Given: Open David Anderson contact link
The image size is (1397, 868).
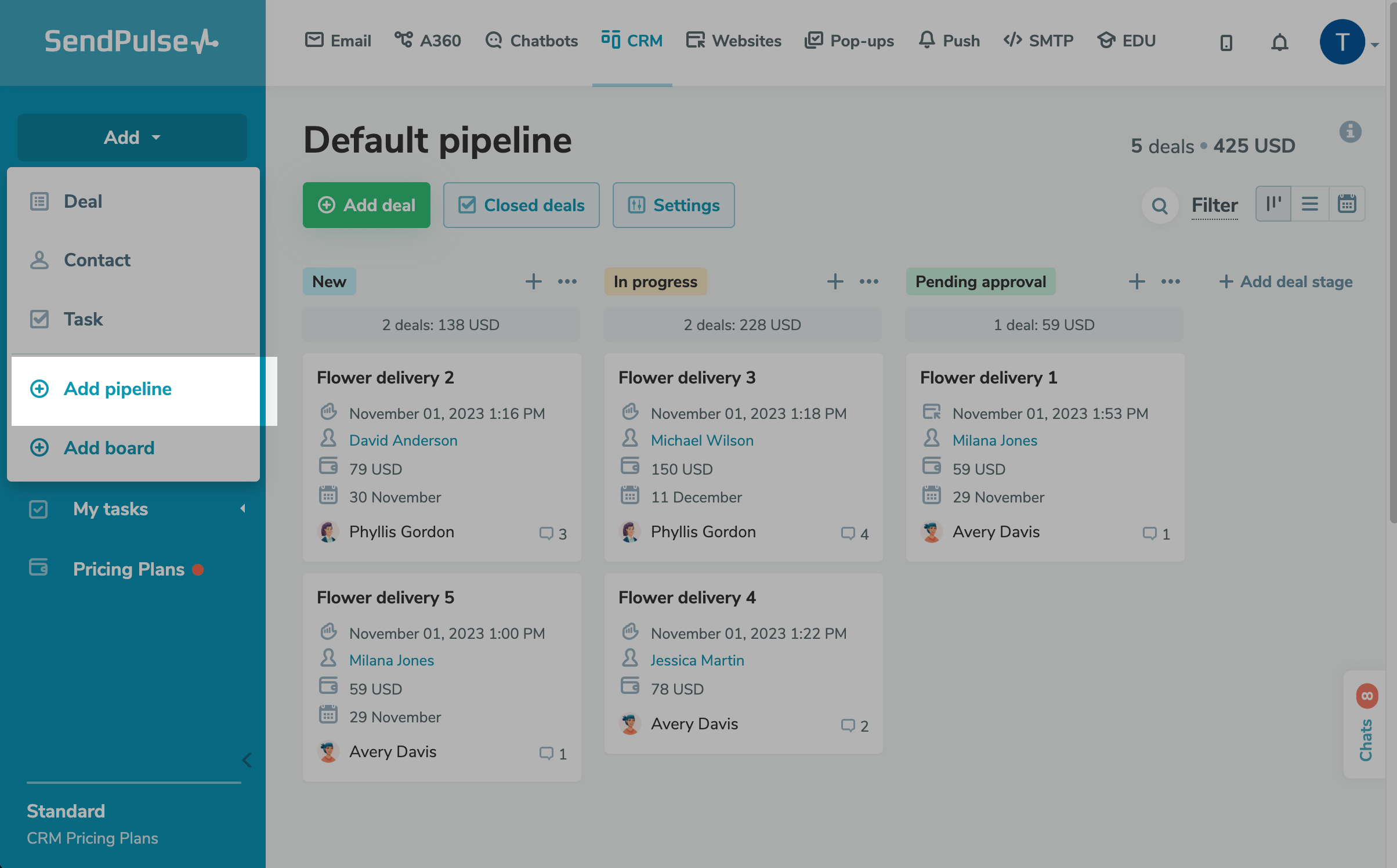Looking at the screenshot, I should tap(403, 440).
